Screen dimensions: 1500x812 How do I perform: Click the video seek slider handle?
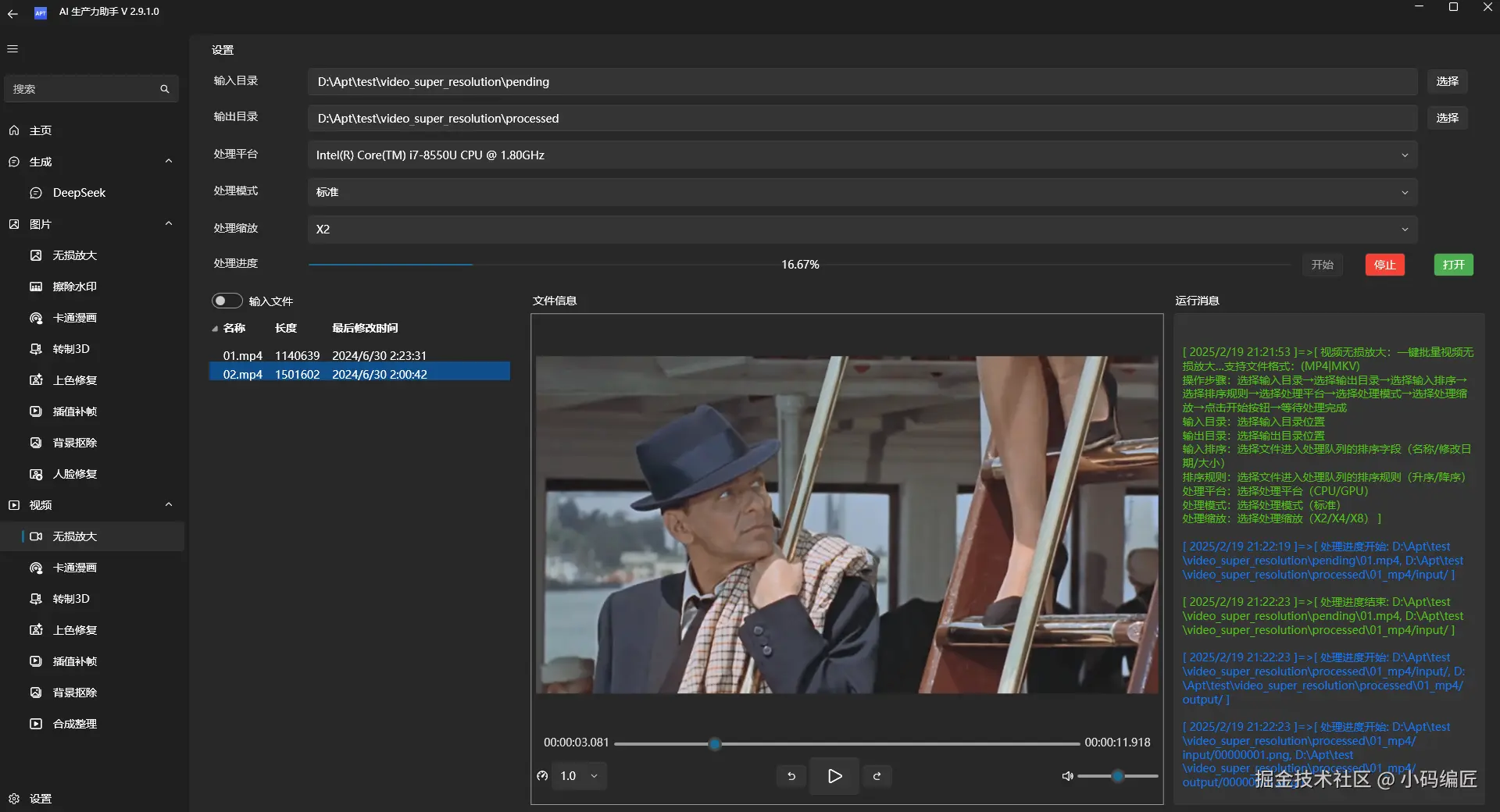click(715, 743)
